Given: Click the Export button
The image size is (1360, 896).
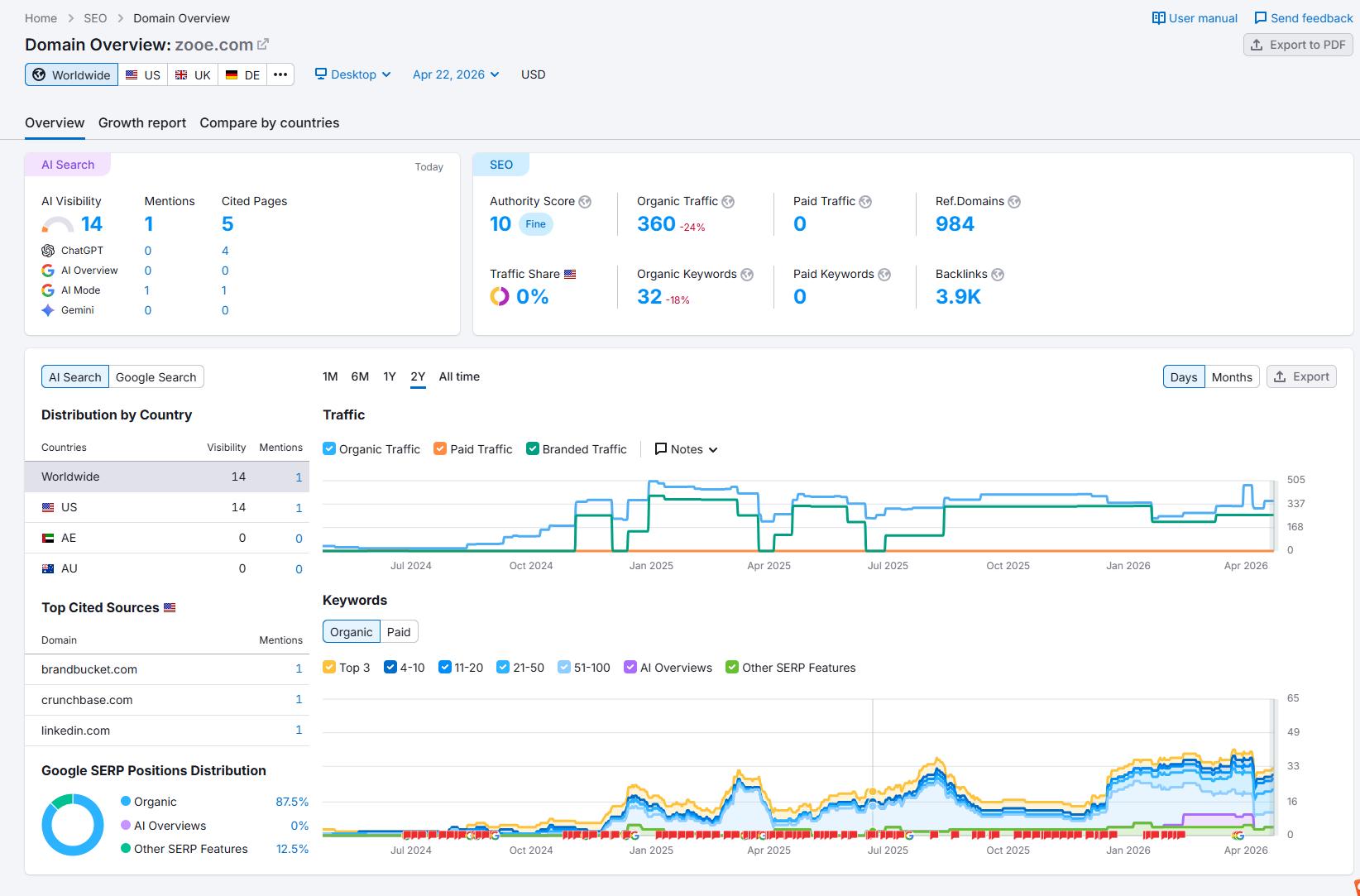Looking at the screenshot, I should click(1301, 376).
